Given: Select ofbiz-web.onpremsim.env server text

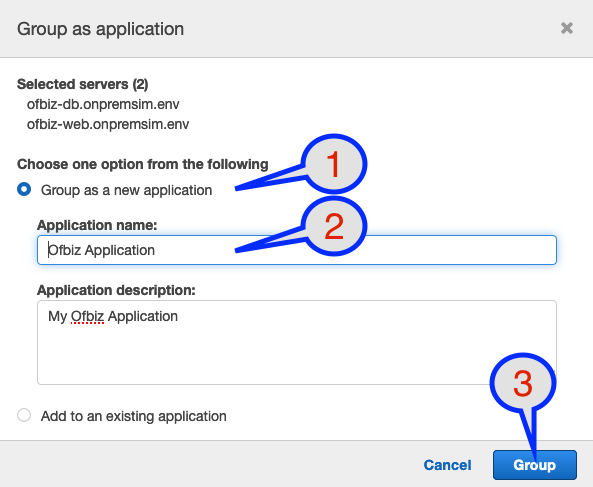Looking at the screenshot, I should coord(108,124).
